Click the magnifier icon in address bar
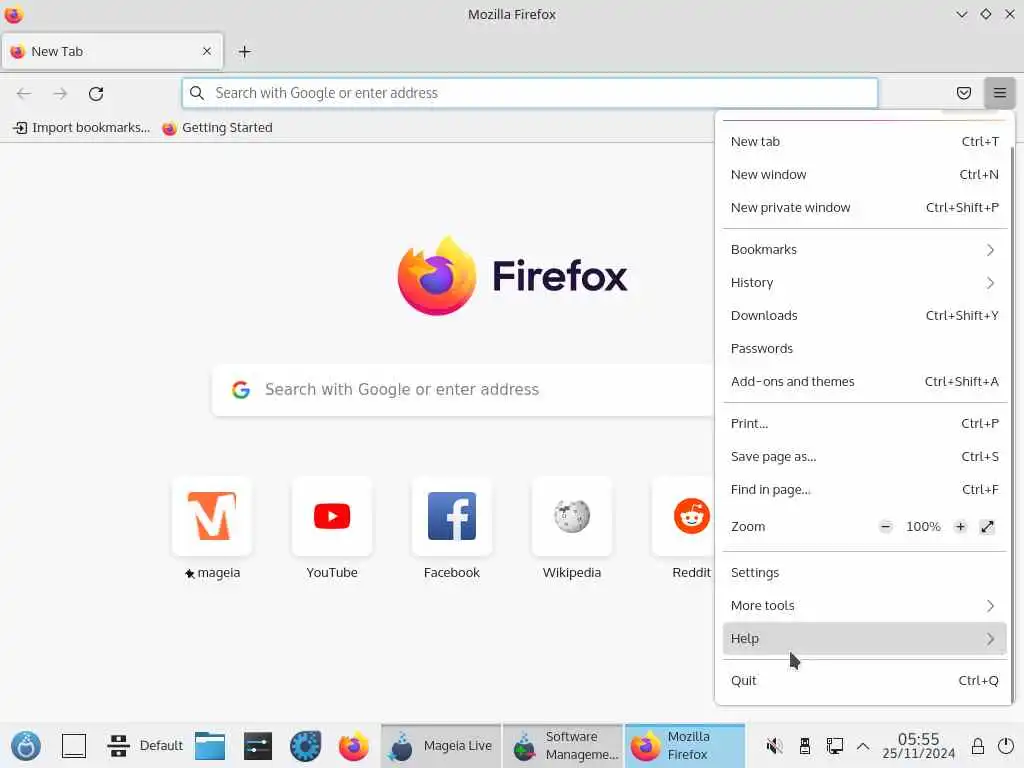 [197, 93]
